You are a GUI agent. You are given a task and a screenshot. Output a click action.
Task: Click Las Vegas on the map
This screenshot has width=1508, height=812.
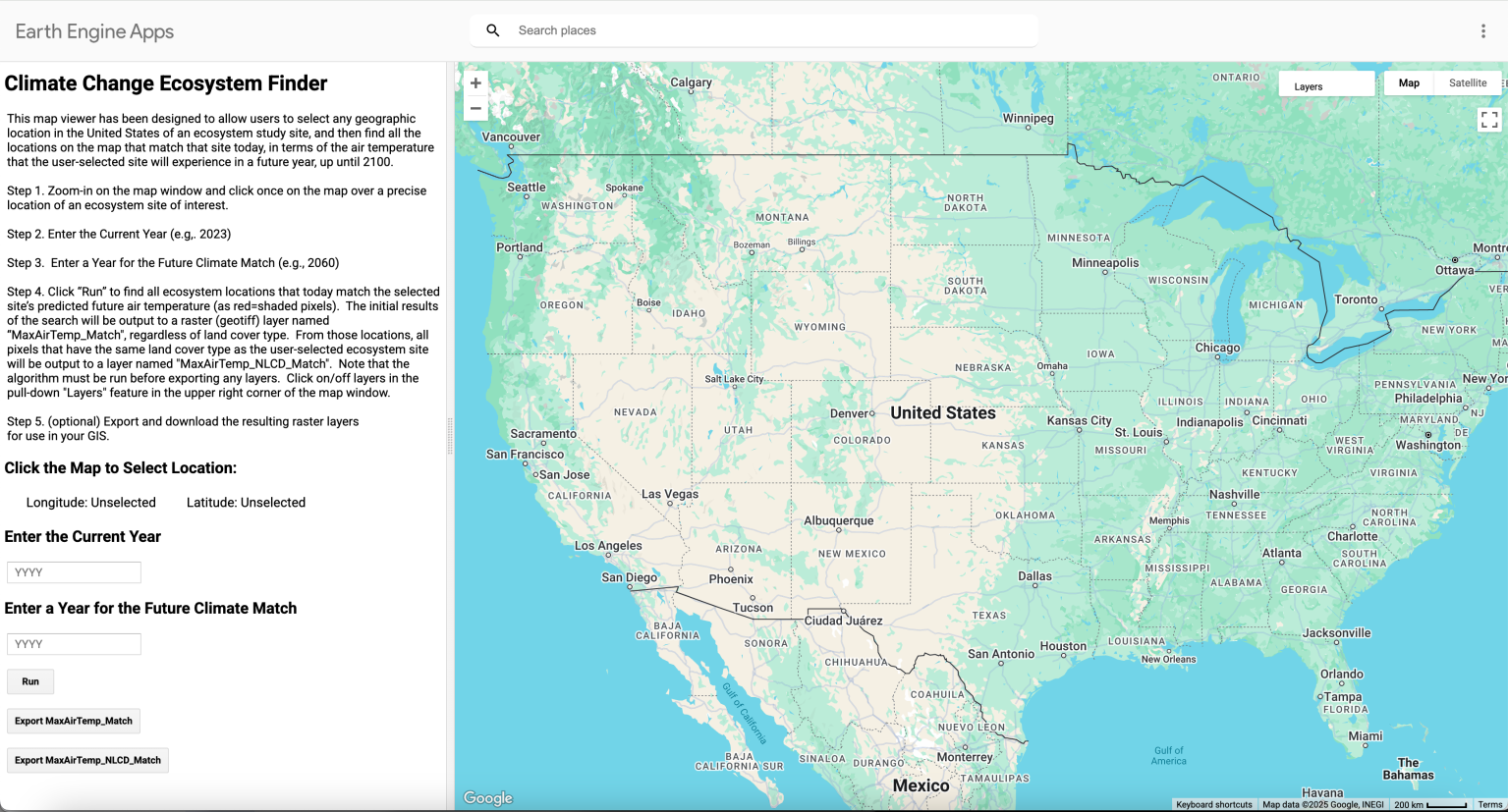[670, 494]
